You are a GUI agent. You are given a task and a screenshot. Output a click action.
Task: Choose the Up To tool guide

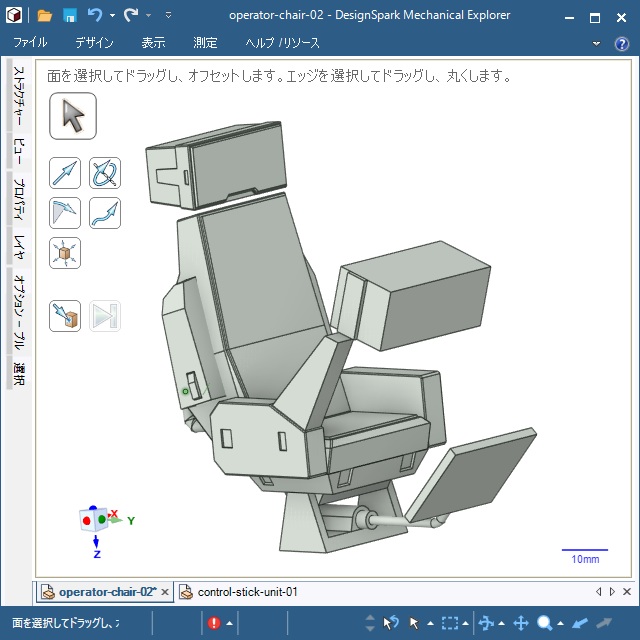coord(65,316)
